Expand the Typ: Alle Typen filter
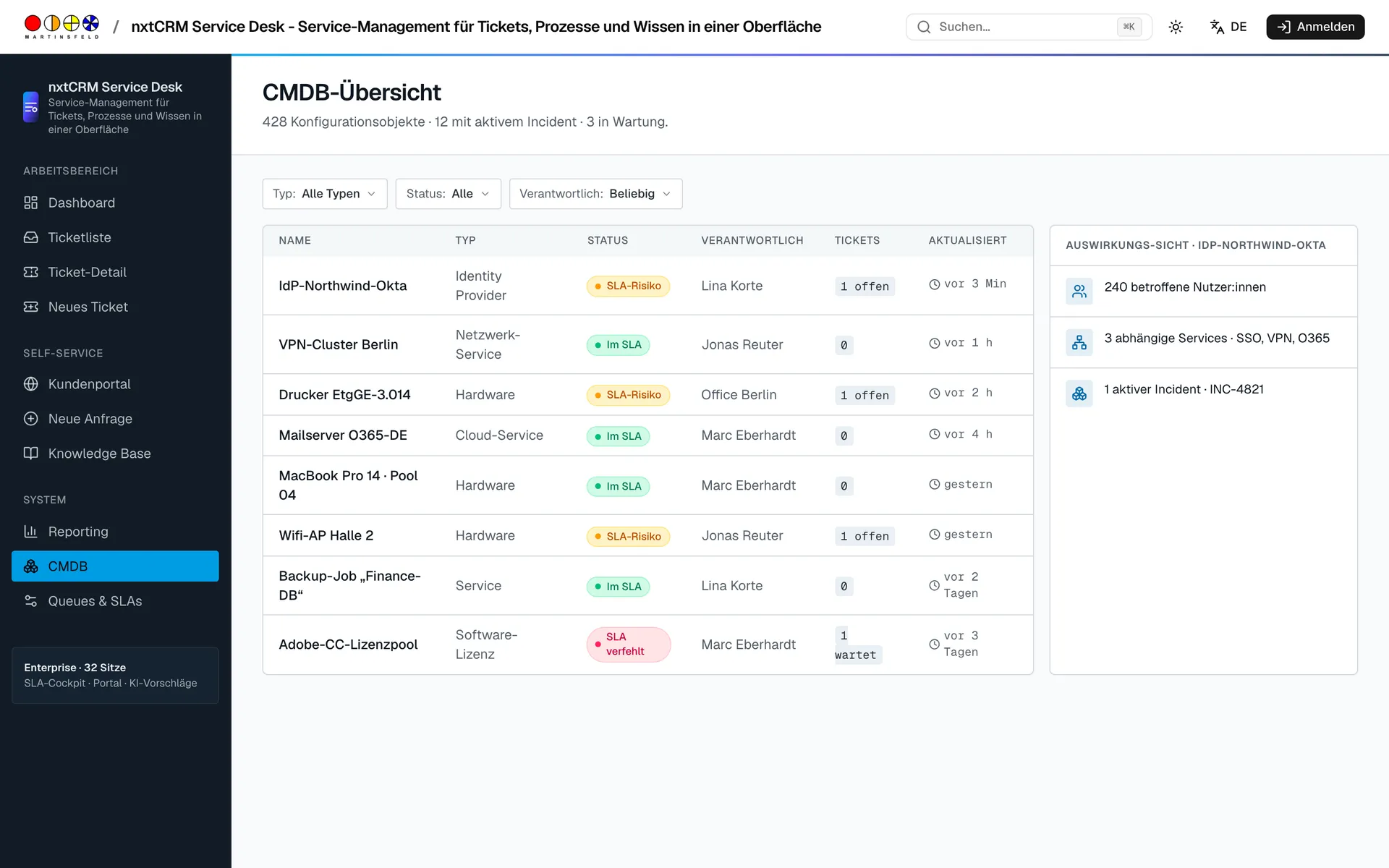This screenshot has height=868, width=1389. coord(325,194)
